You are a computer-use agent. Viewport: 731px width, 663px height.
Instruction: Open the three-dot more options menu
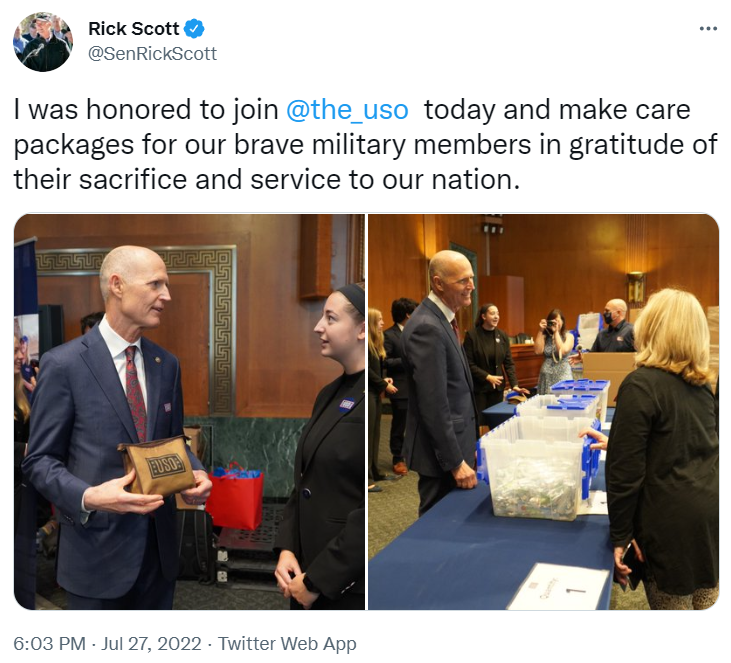[708, 29]
